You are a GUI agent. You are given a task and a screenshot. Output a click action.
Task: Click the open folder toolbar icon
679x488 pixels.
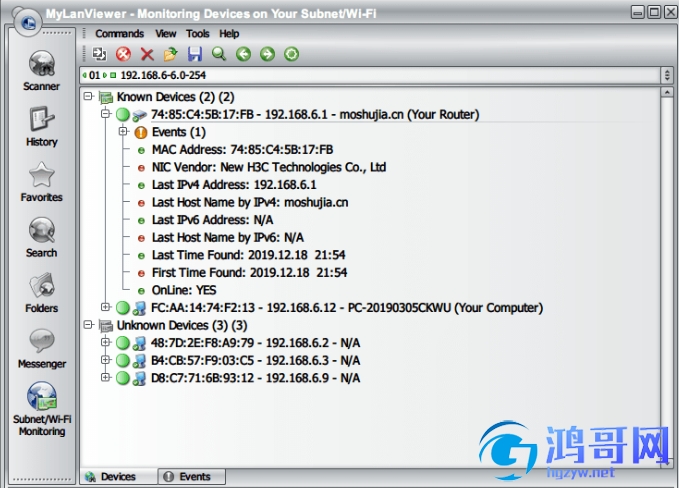pyautogui.click(x=171, y=54)
